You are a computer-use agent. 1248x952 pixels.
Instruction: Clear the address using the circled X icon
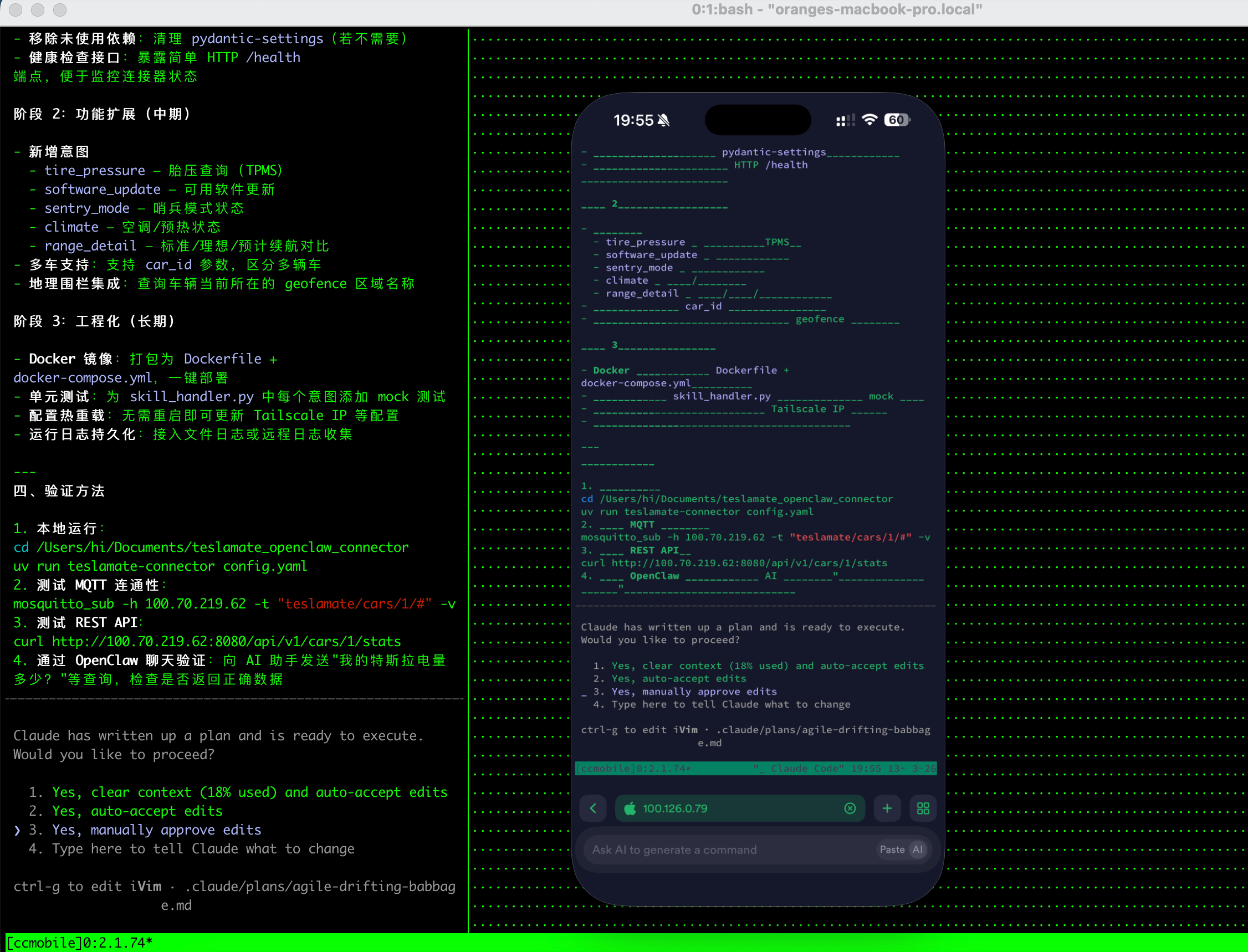pyautogui.click(x=850, y=808)
